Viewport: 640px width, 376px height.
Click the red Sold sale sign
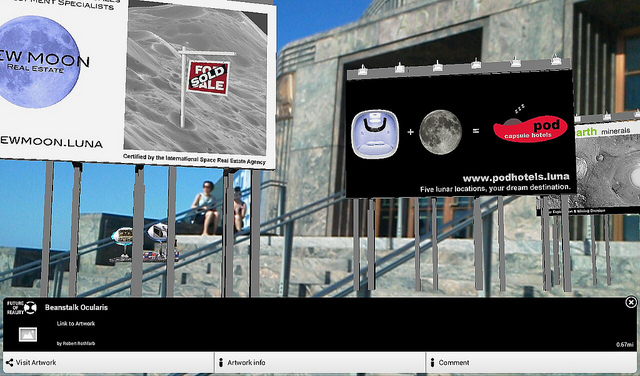(x=209, y=77)
